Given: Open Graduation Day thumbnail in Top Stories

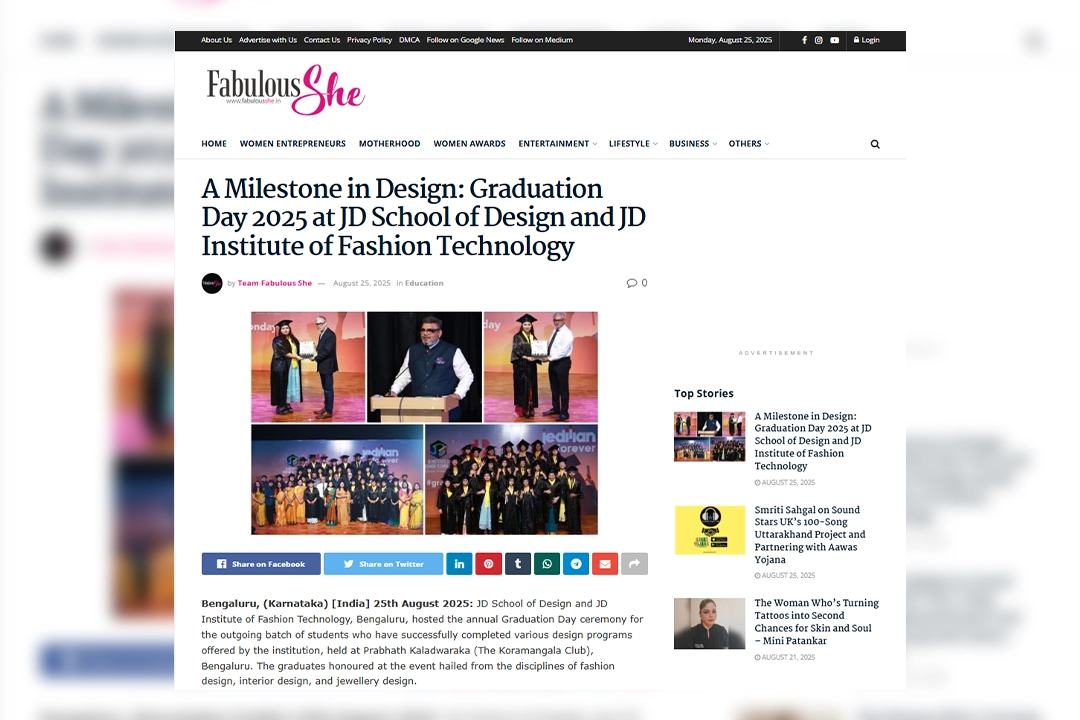Looking at the screenshot, I should (x=709, y=437).
